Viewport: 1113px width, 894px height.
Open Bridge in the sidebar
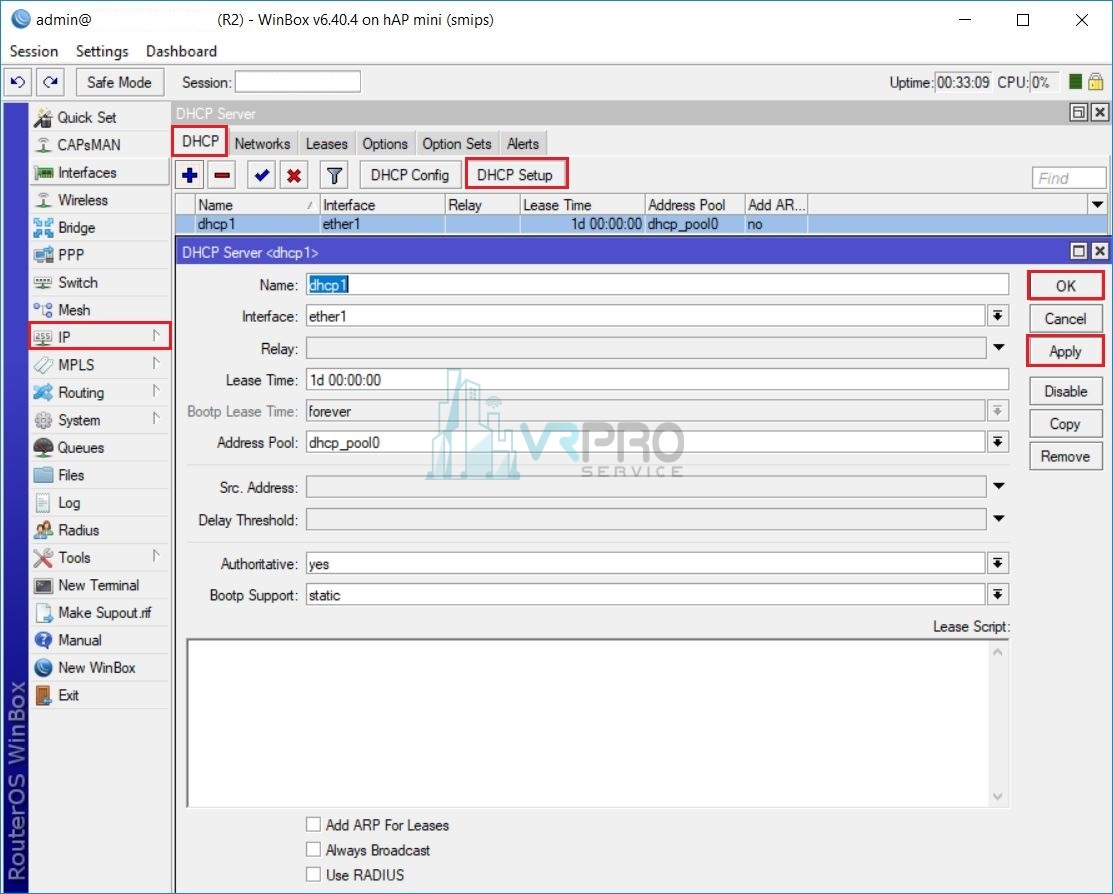pos(99,227)
